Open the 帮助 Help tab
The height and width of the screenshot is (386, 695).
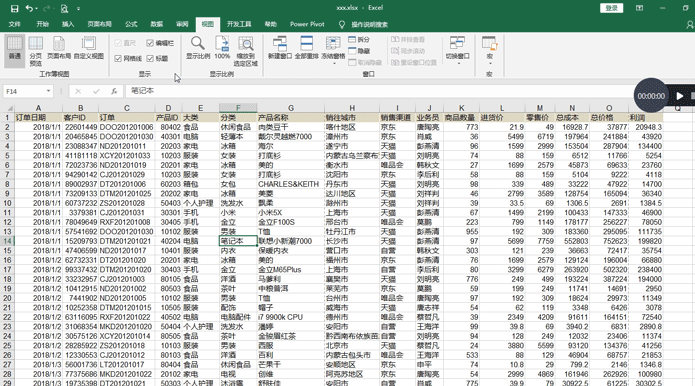pyautogui.click(x=270, y=24)
